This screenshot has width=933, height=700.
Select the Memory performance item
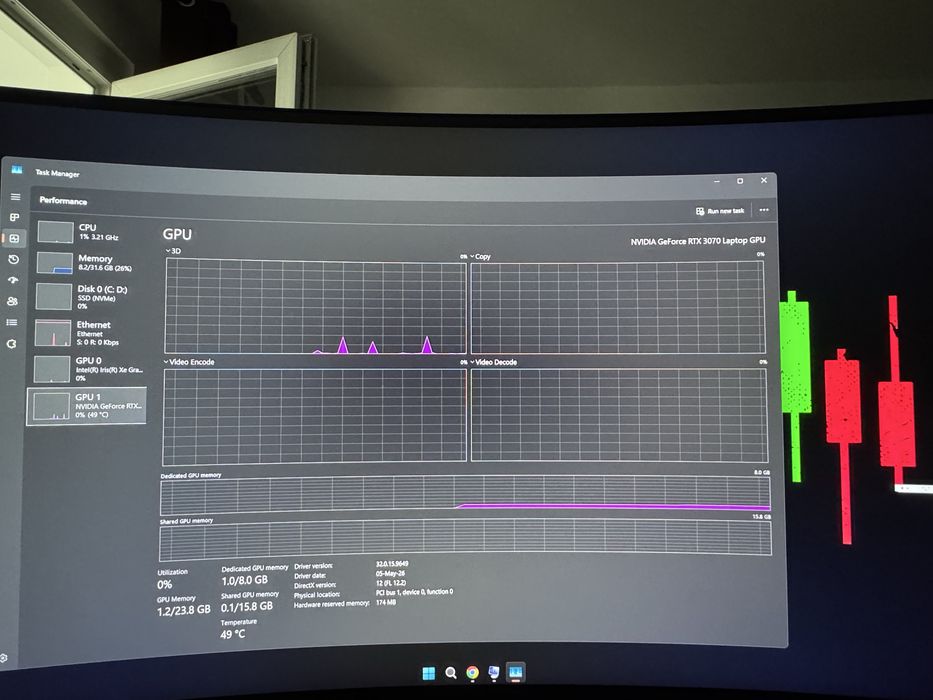coord(88,262)
